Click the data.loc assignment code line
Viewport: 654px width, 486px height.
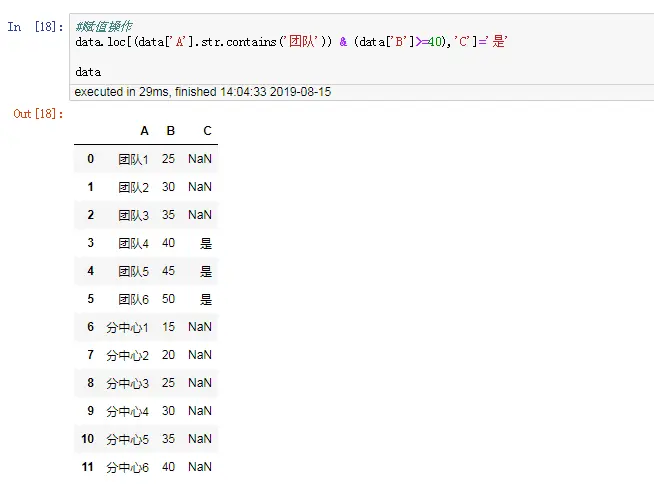pyautogui.click(x=292, y=43)
